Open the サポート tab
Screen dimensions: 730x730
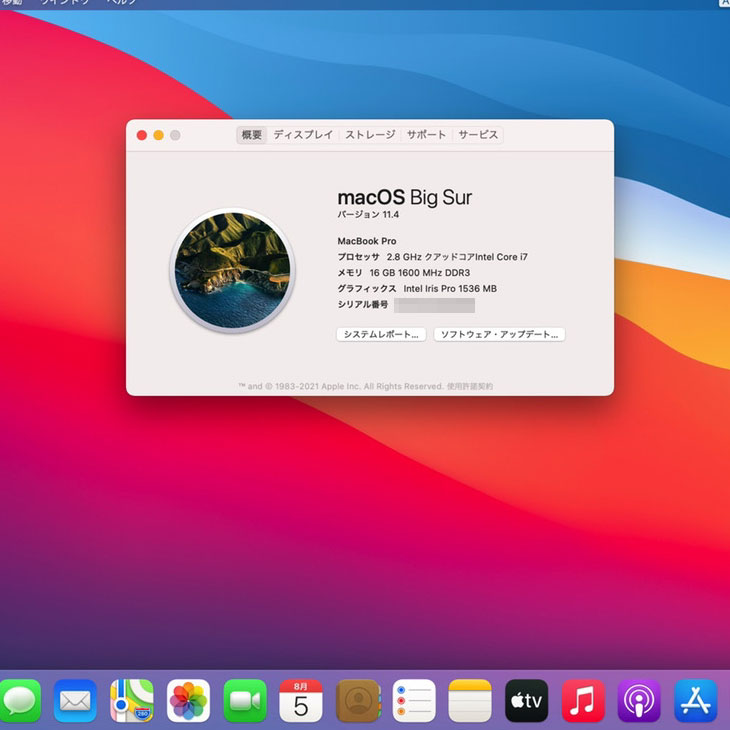[426, 135]
